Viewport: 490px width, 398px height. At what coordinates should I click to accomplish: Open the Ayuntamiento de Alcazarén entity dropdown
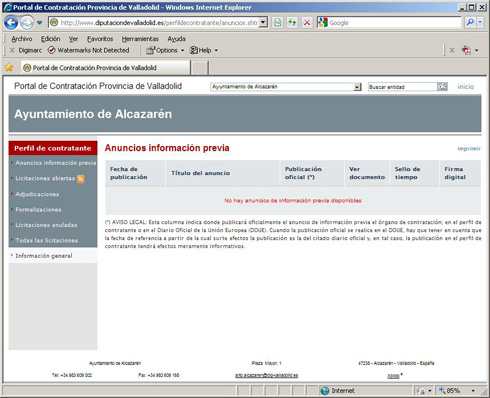286,87
